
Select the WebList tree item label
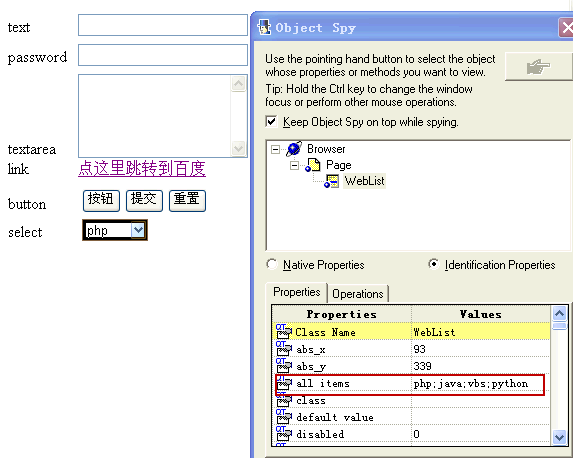364,181
